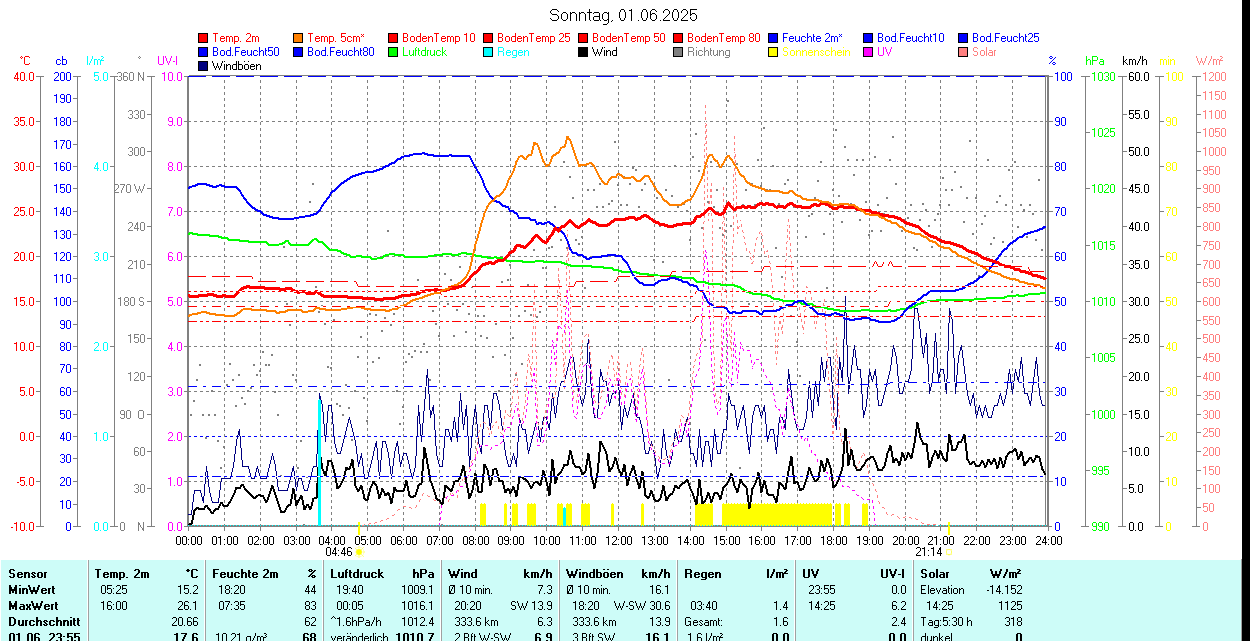Image resolution: width=1250 pixels, height=641 pixels.
Task: Click the 12:00 label on time axis
Action: [619, 541]
